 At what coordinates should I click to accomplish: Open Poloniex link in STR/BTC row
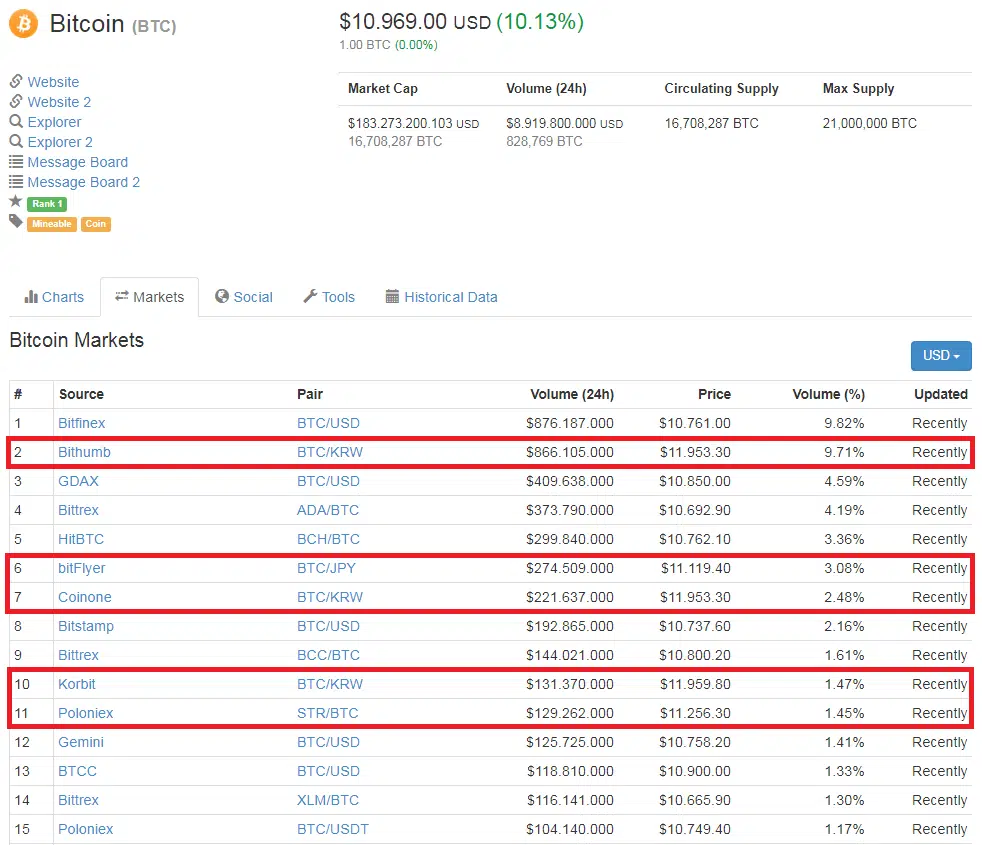tap(86, 713)
